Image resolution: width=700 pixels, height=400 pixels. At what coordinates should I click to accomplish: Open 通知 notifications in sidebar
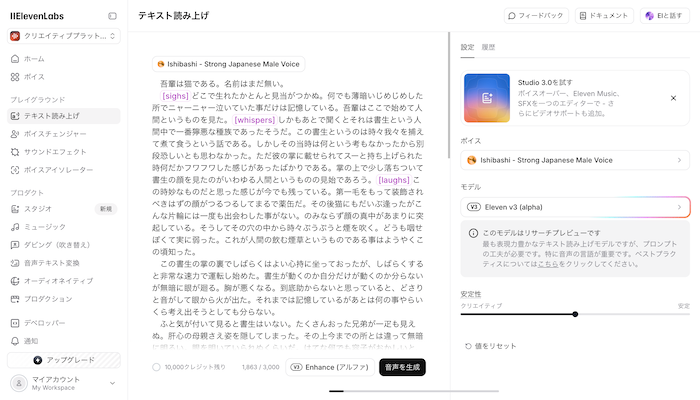pyautogui.click(x=33, y=341)
